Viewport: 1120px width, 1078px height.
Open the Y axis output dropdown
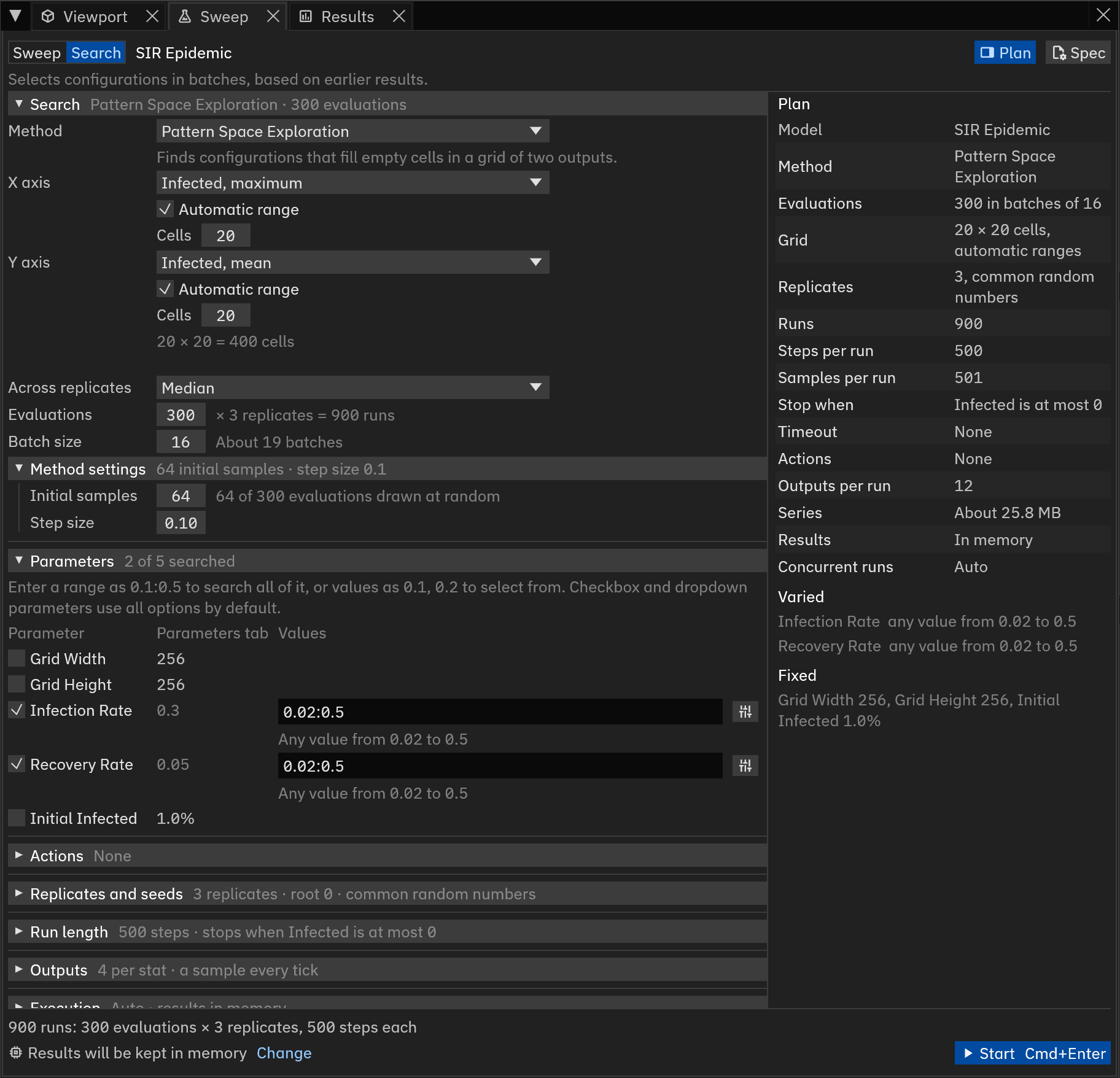click(352, 263)
